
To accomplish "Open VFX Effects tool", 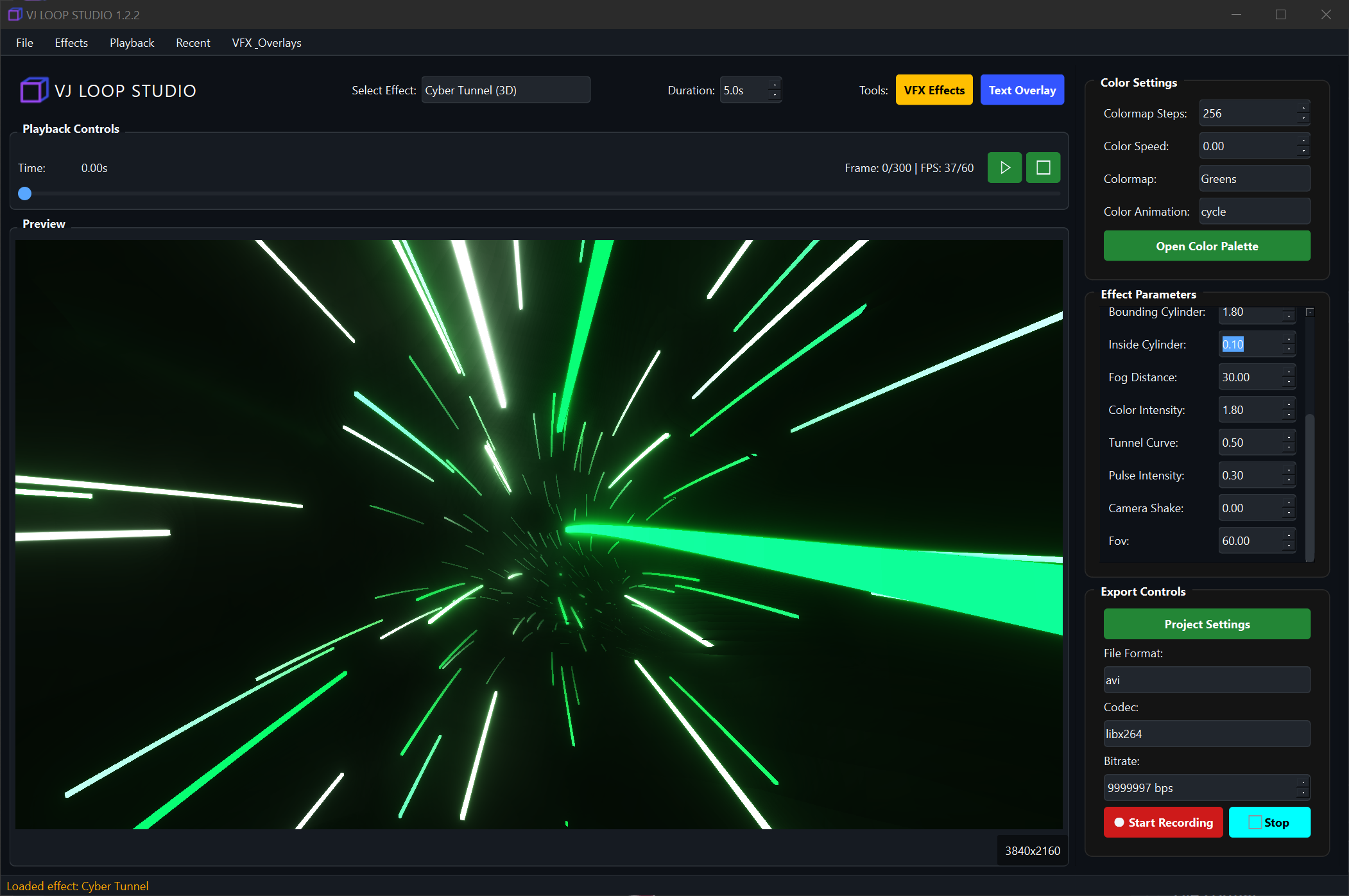I will (x=934, y=89).
